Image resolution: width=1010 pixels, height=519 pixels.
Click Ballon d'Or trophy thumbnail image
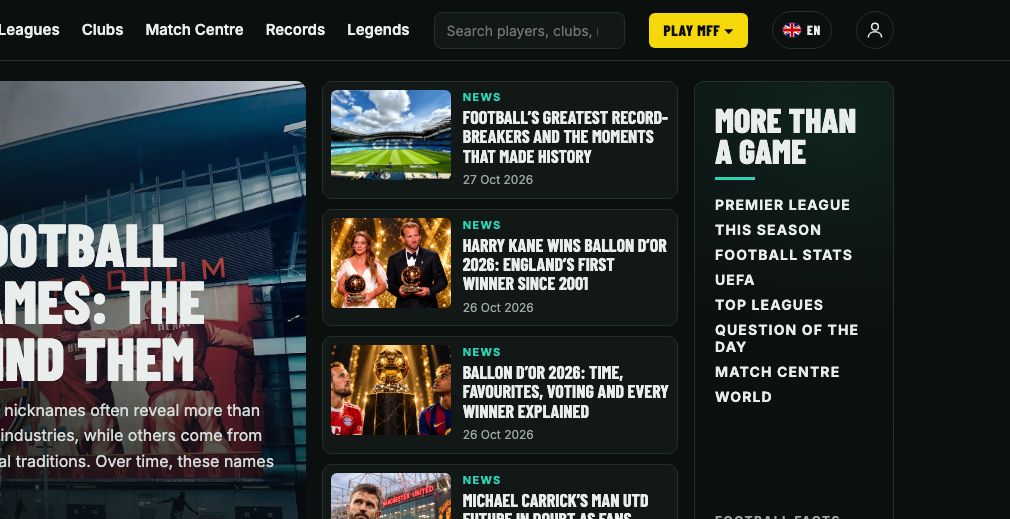click(x=391, y=390)
